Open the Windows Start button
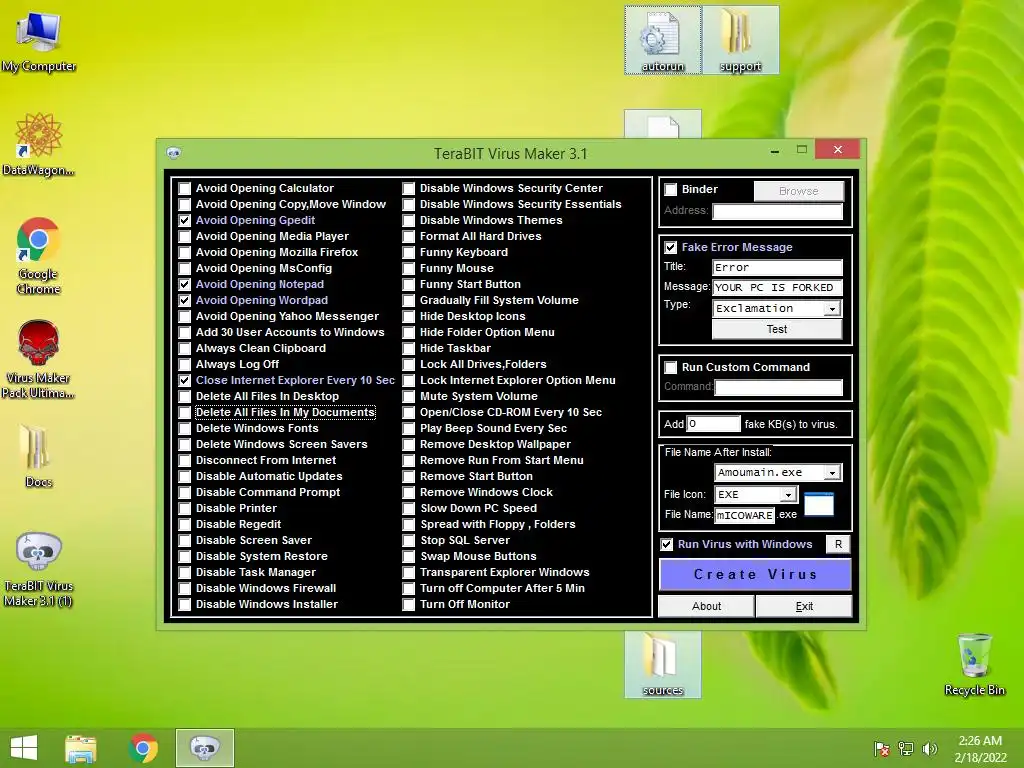This screenshot has height=768, width=1024. pos(24,748)
